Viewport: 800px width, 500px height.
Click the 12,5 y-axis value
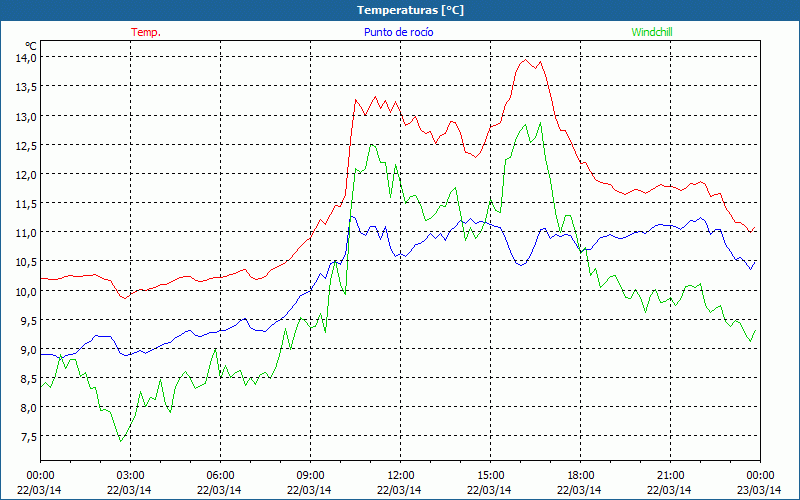25,146
